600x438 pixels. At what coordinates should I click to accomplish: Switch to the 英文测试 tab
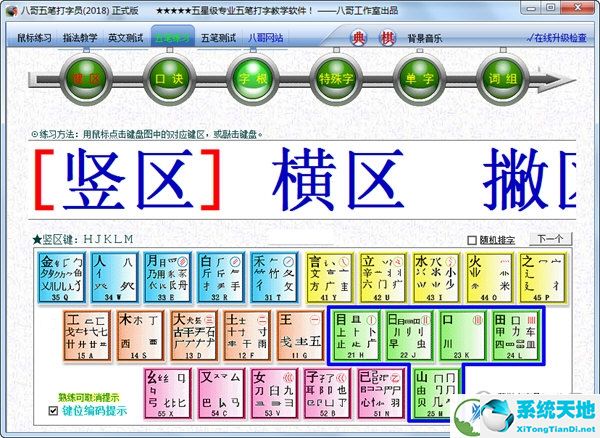pyautogui.click(x=126, y=38)
